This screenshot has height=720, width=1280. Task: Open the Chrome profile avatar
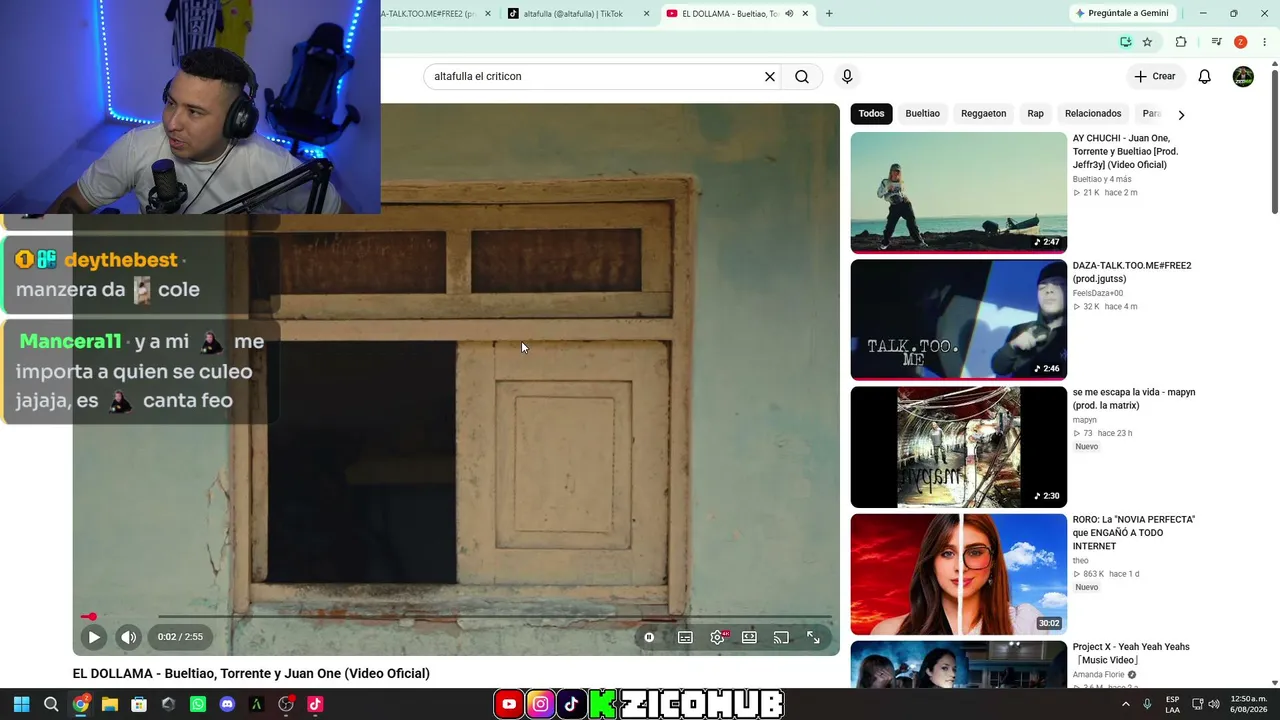pos(1240,42)
